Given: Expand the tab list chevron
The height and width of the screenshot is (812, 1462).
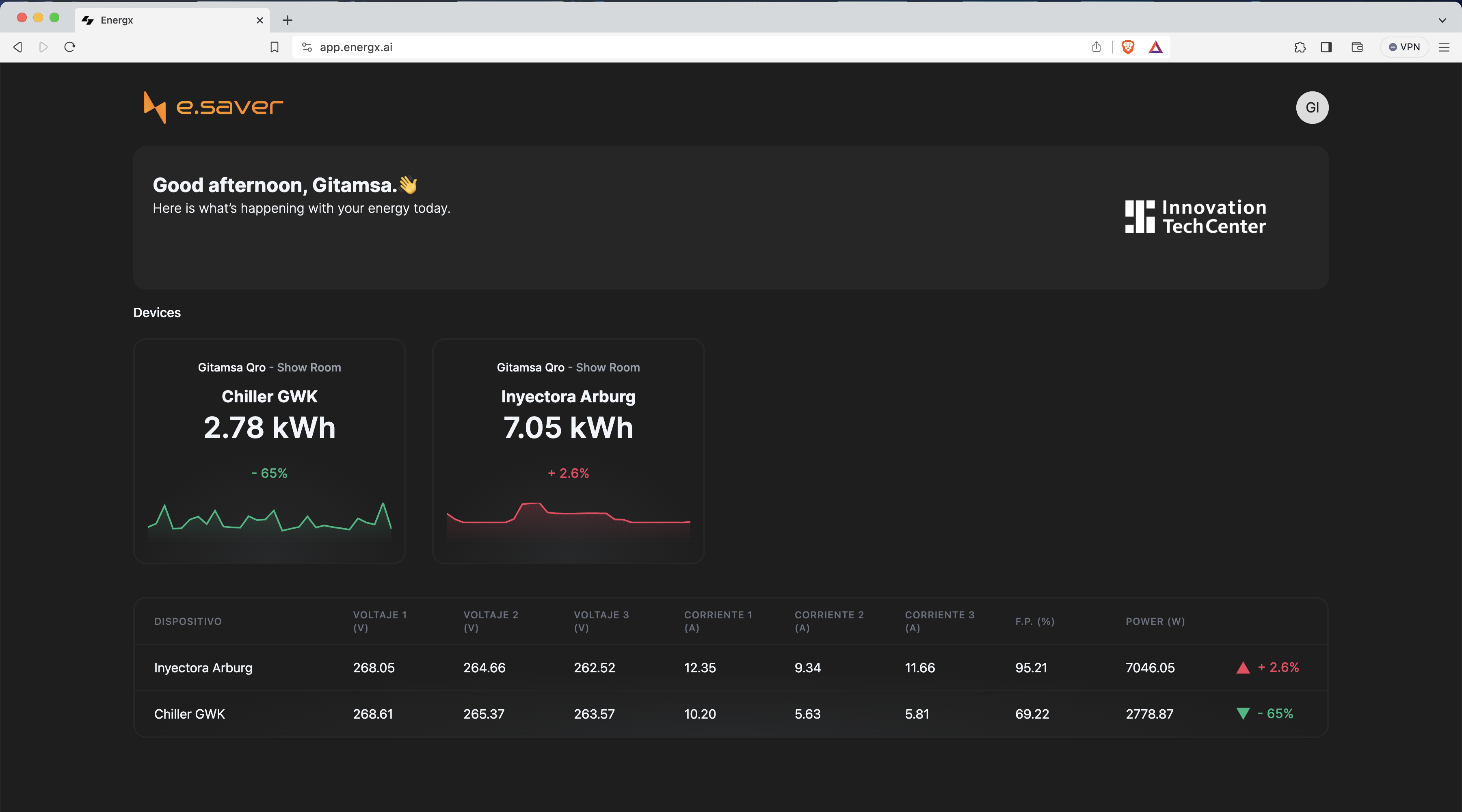Looking at the screenshot, I should pyautogui.click(x=1442, y=20).
